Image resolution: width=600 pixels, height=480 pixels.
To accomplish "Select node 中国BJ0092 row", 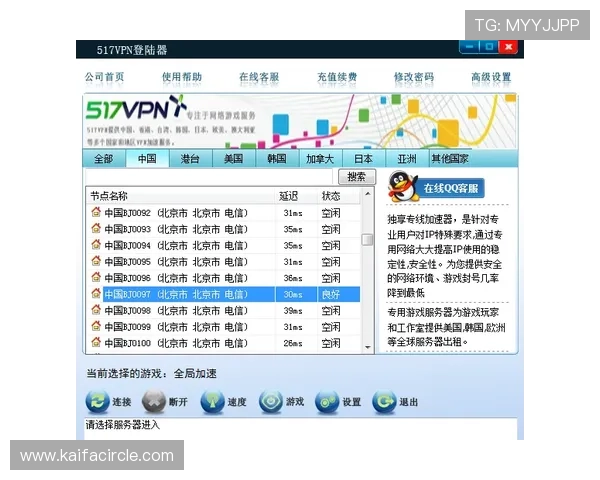I will tap(224, 213).
